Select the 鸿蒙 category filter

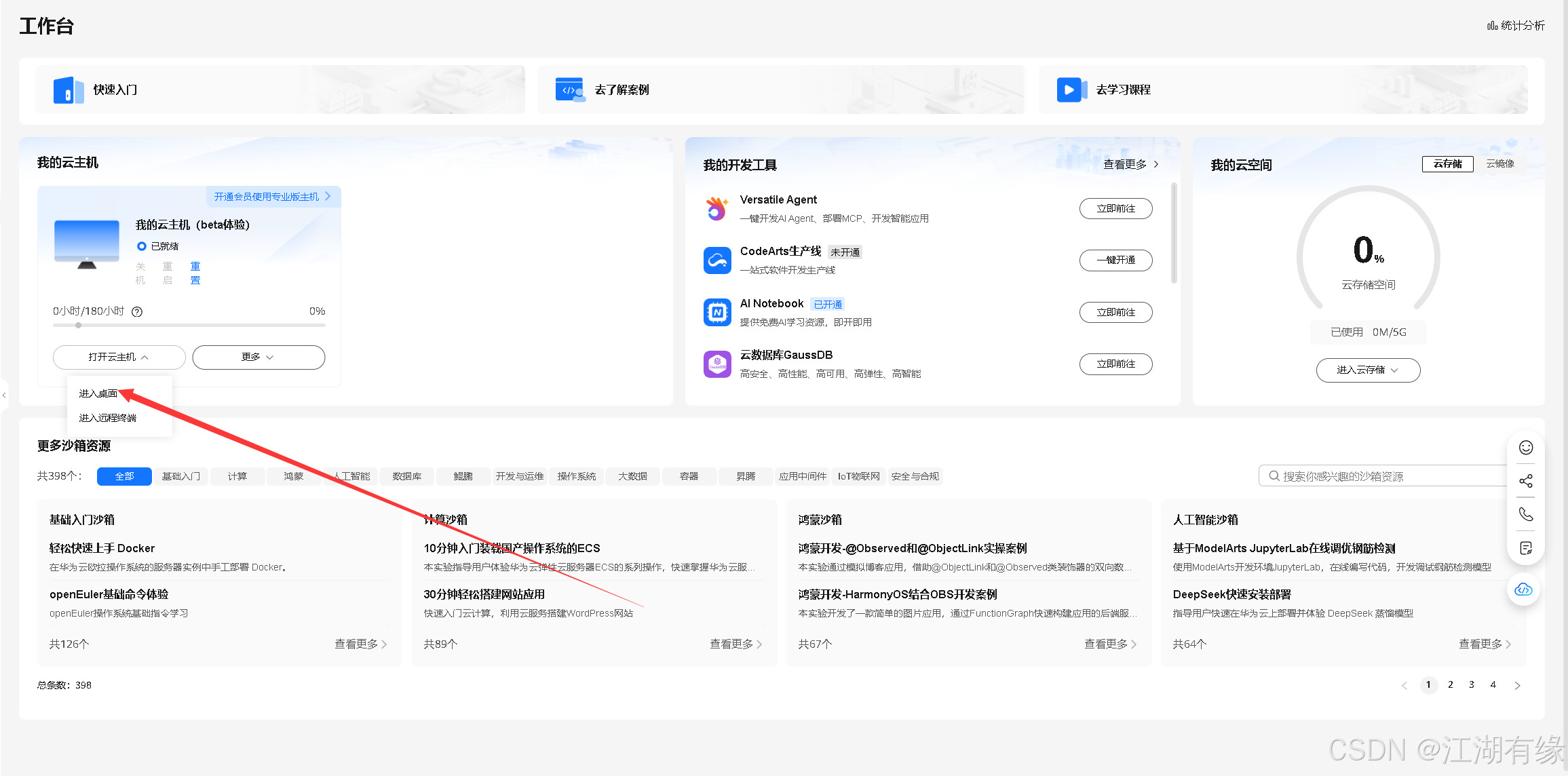click(x=294, y=476)
